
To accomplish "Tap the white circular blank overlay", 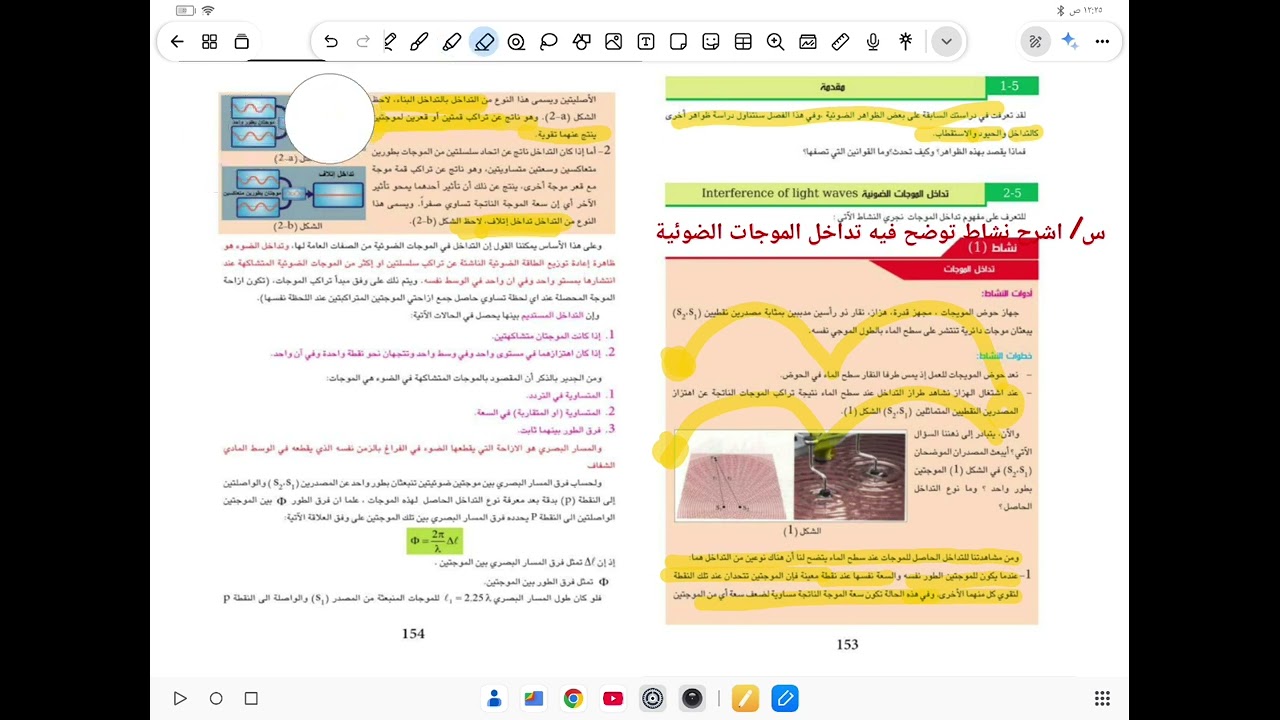I will tap(329, 119).
